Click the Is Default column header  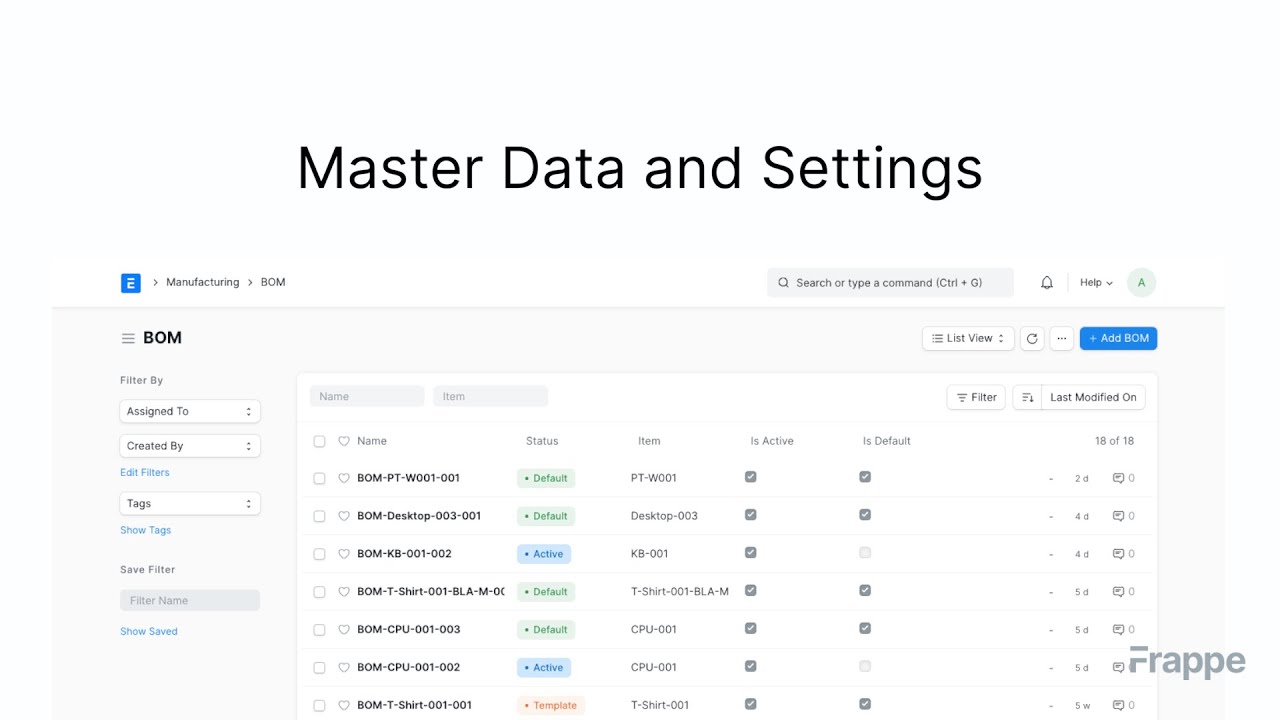[887, 441]
